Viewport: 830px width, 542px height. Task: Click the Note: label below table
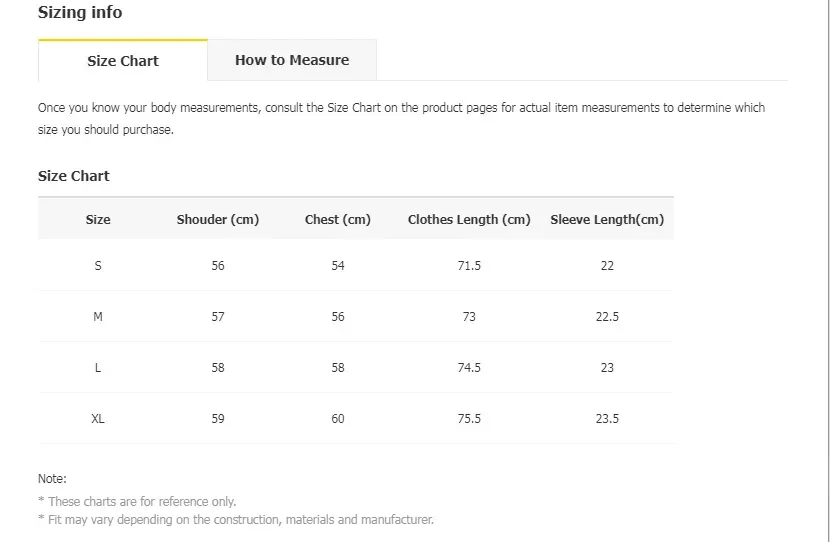(52, 478)
